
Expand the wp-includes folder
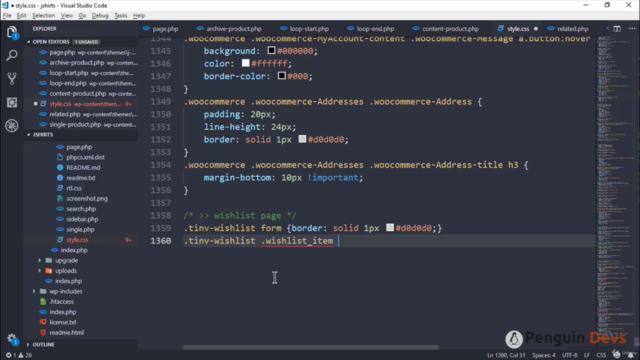click(34, 291)
